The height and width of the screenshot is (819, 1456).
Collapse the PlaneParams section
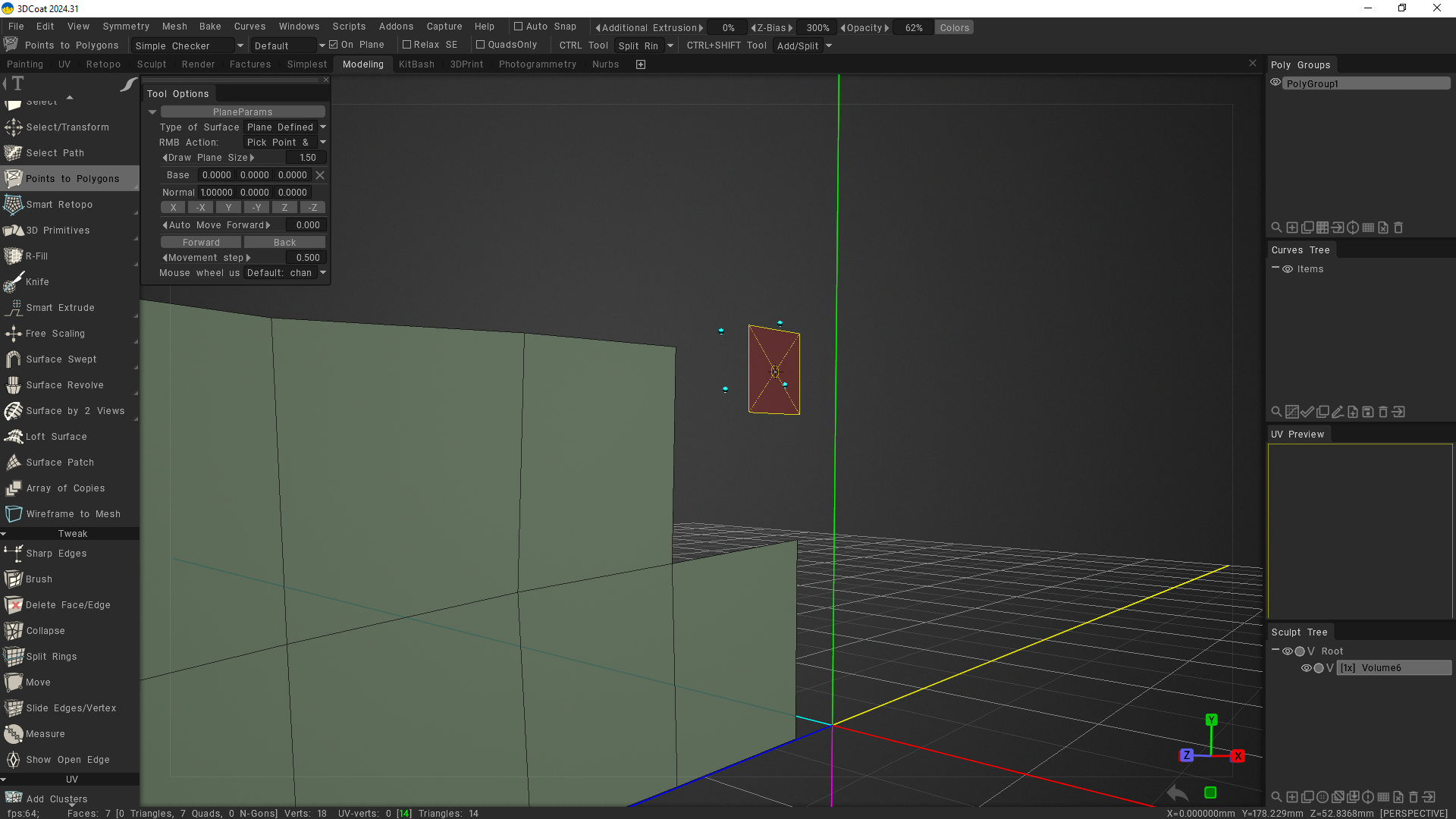point(152,112)
